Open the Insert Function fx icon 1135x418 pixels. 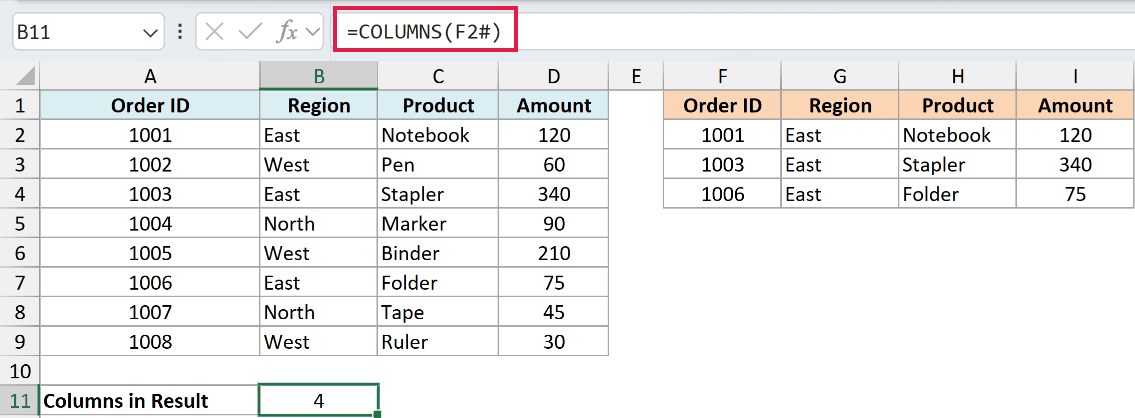(288, 32)
